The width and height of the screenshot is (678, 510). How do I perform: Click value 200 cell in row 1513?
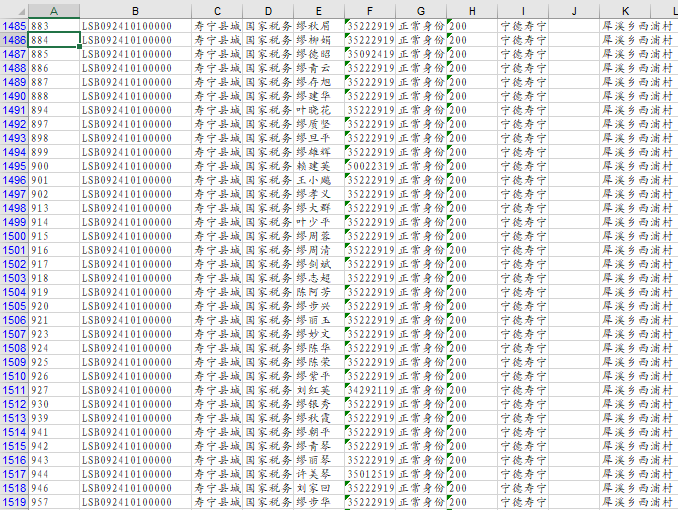472,418
